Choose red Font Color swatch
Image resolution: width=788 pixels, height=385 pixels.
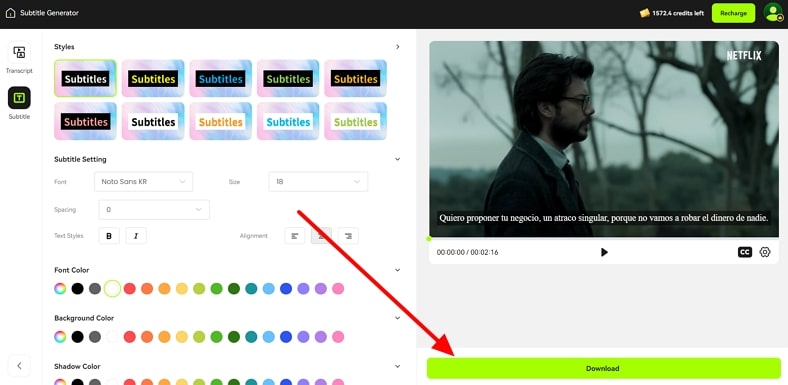coord(130,288)
